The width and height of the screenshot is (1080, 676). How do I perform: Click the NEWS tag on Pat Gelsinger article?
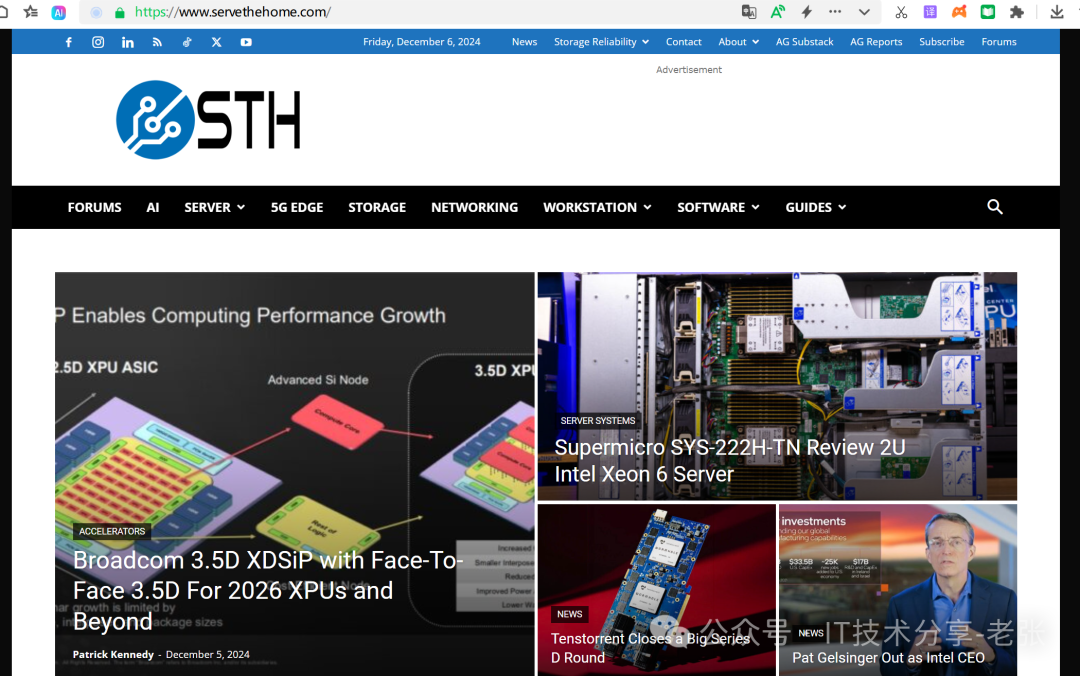811,633
